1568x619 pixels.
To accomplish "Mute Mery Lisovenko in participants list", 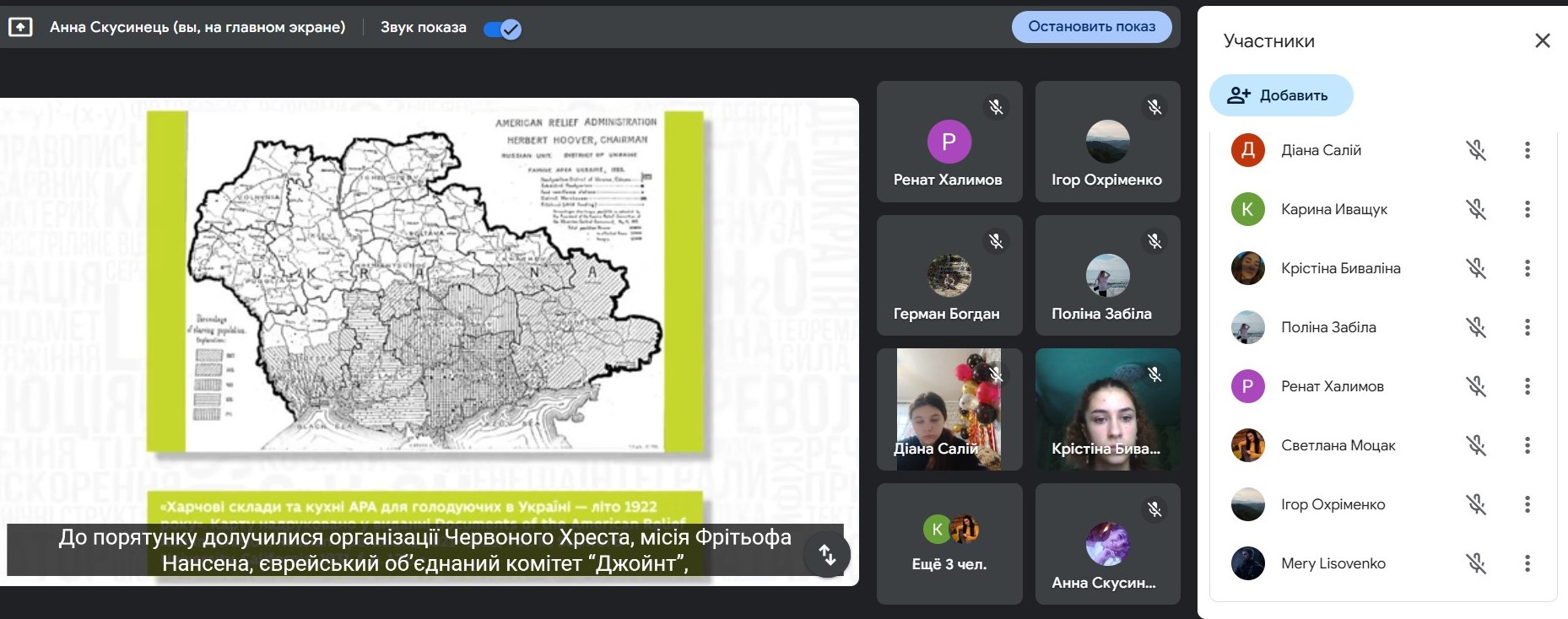I will [x=1476, y=563].
